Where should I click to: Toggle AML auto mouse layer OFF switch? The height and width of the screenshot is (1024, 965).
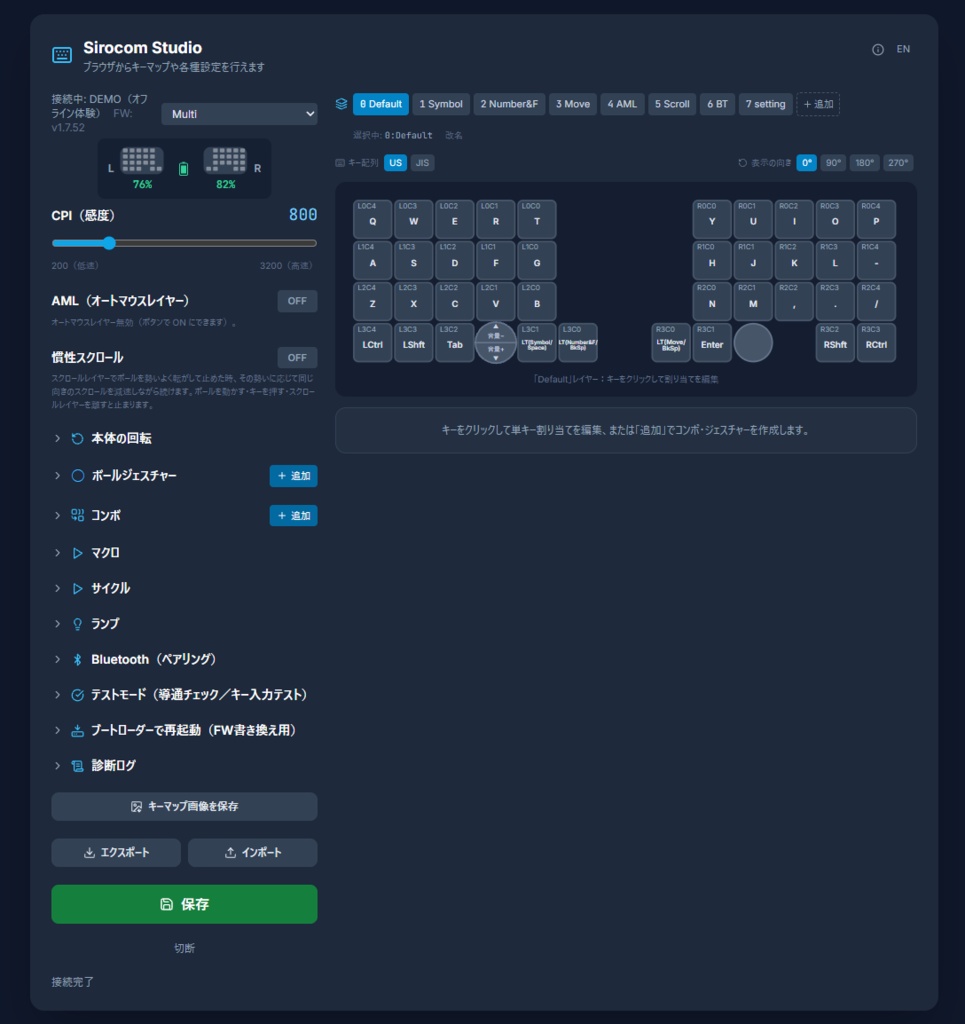pyautogui.click(x=297, y=301)
